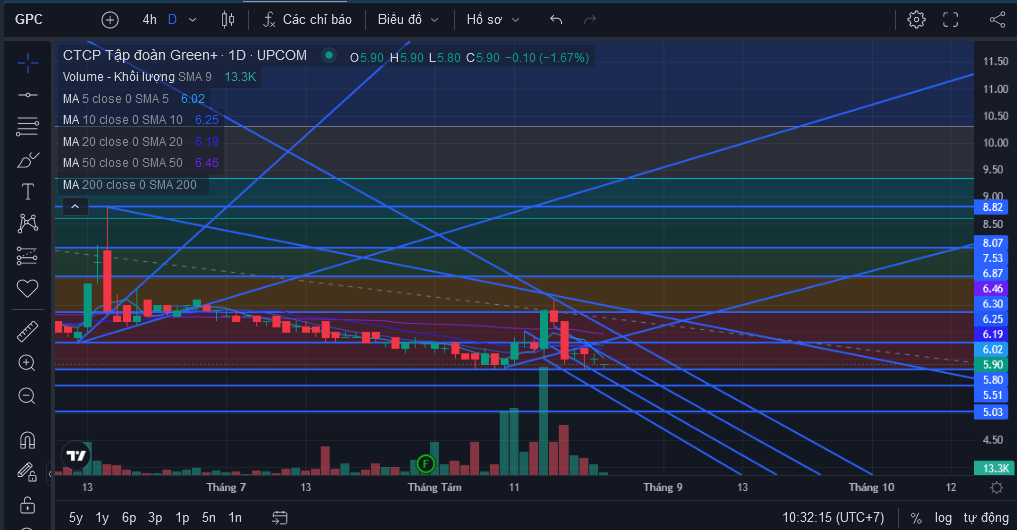
Task: Click the tự động auto scale button
Action: (986, 518)
